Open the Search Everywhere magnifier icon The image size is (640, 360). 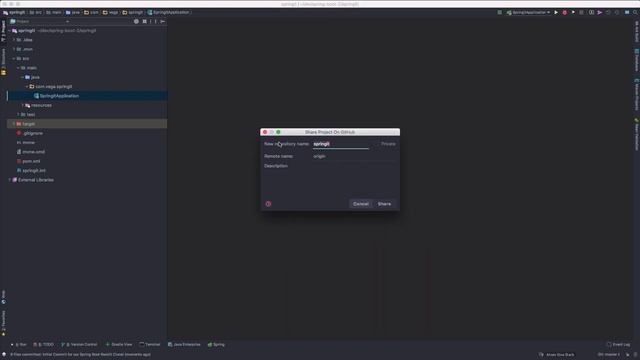pyautogui.click(x=635, y=13)
